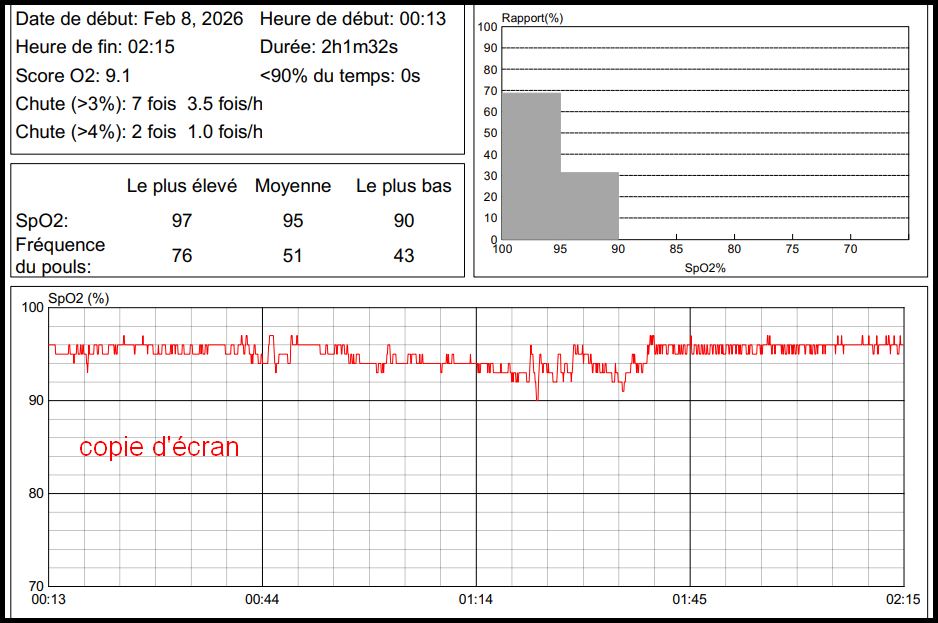Click the "Chute (>4%)" statistics line

139,132
